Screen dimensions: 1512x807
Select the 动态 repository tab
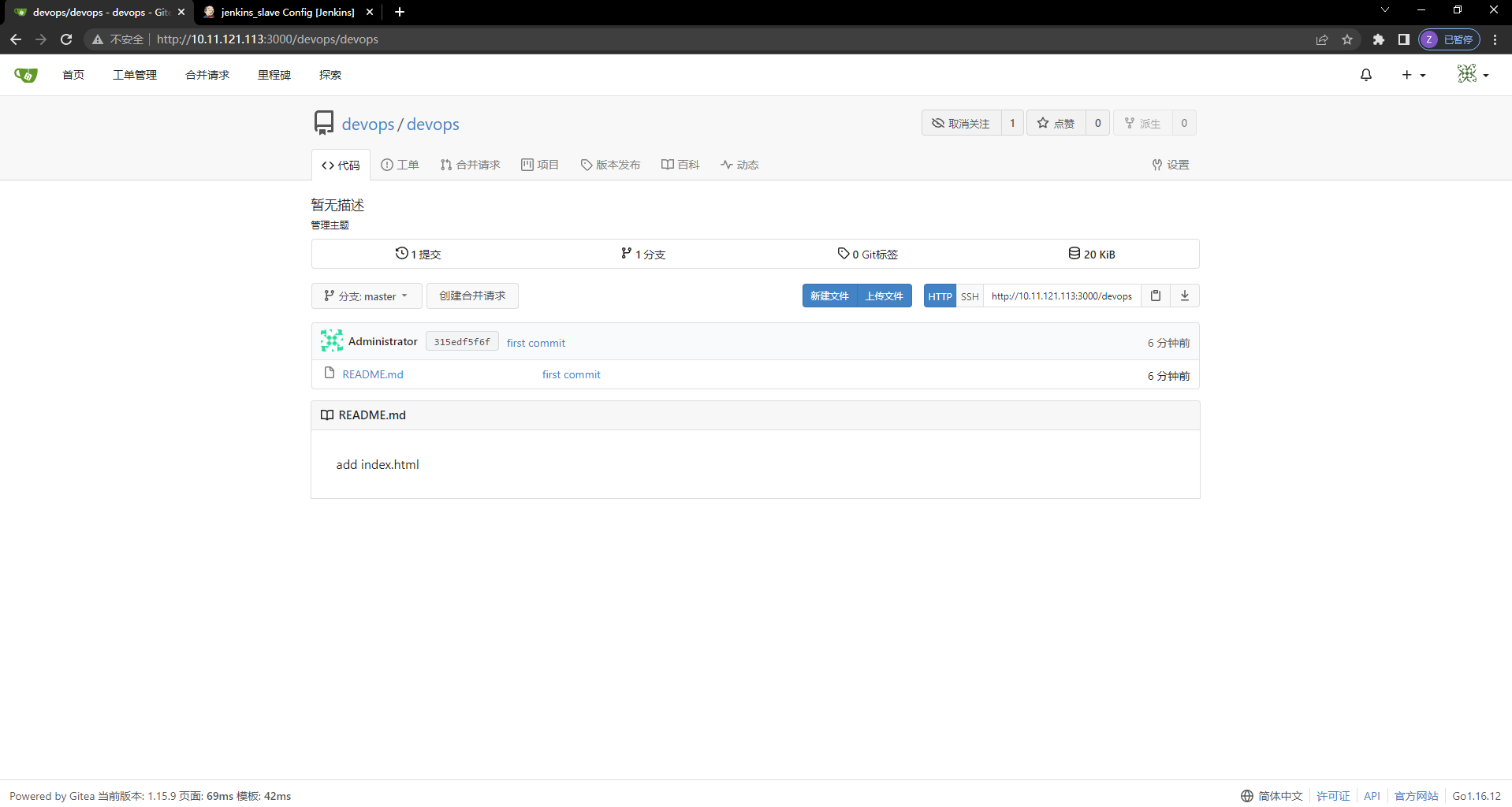click(739, 165)
